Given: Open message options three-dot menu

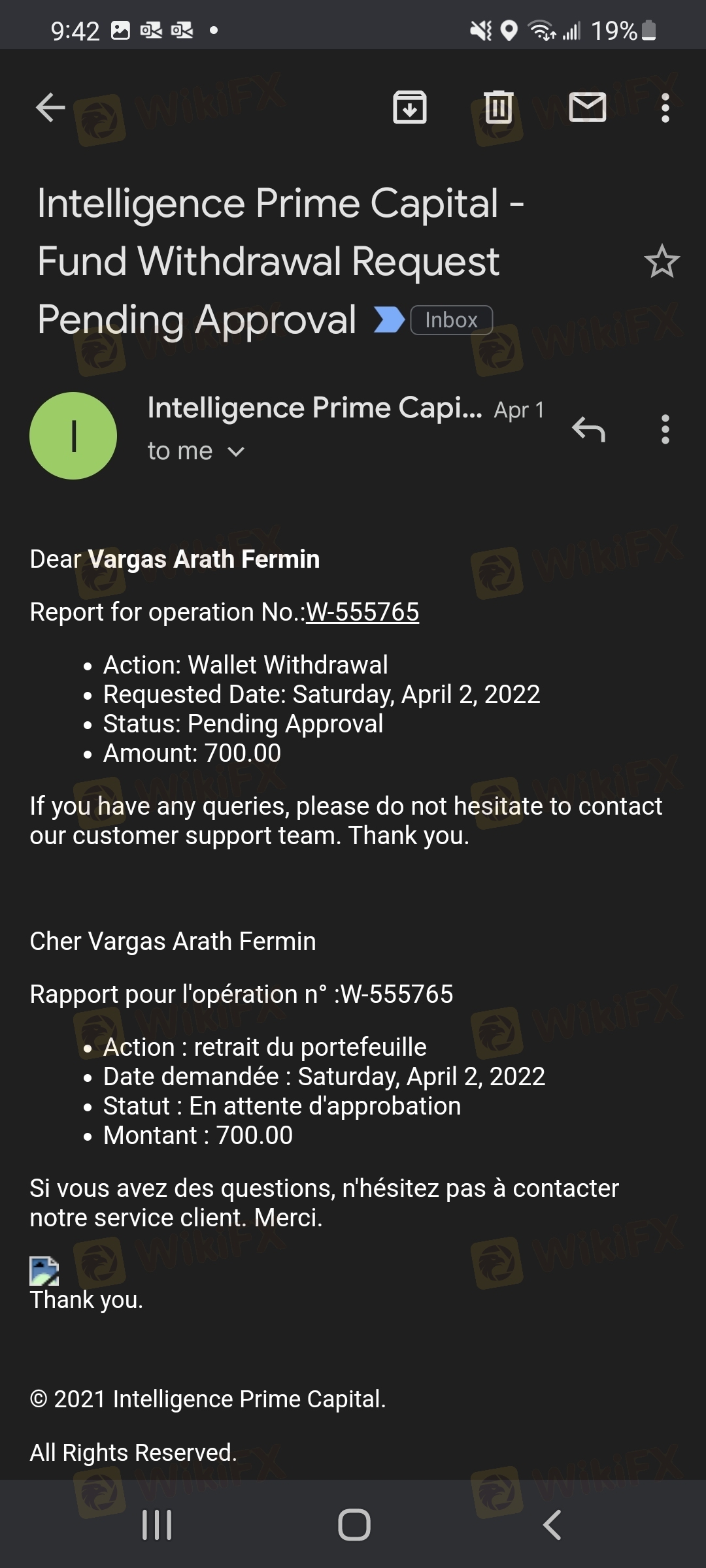Looking at the screenshot, I should point(665,430).
